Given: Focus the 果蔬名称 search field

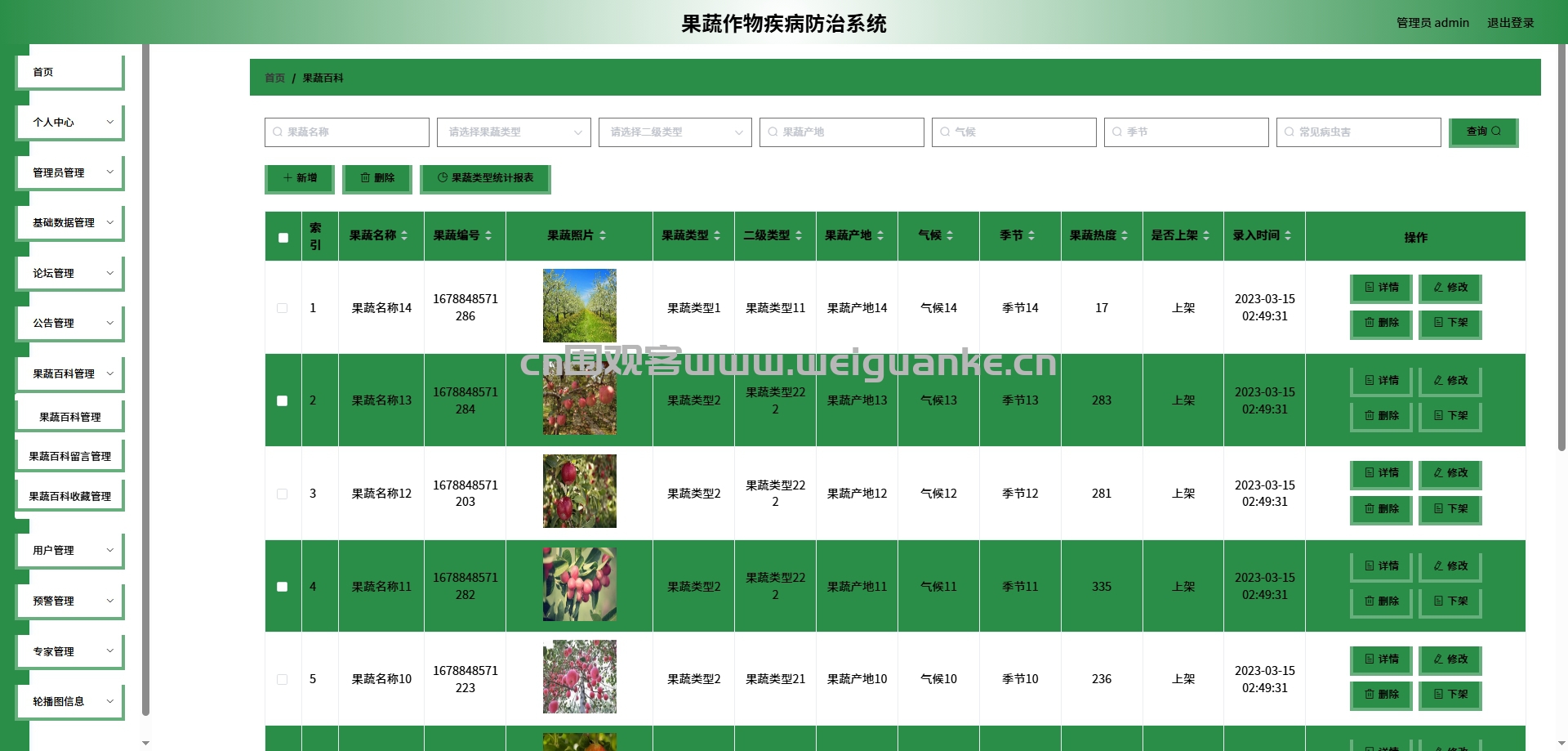Looking at the screenshot, I should (x=347, y=132).
